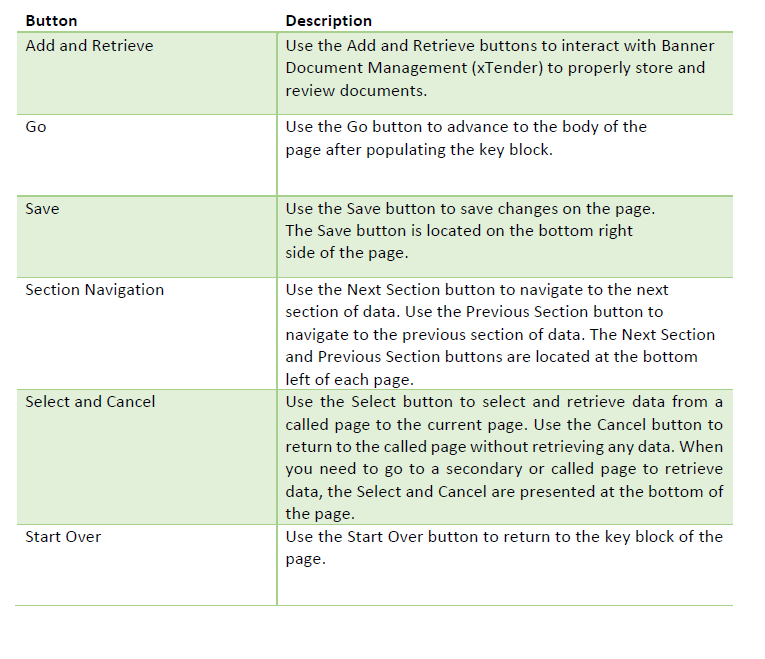This screenshot has width=765, height=659.
Task: Click the "Section Navigation" row label
Action: 94,290
